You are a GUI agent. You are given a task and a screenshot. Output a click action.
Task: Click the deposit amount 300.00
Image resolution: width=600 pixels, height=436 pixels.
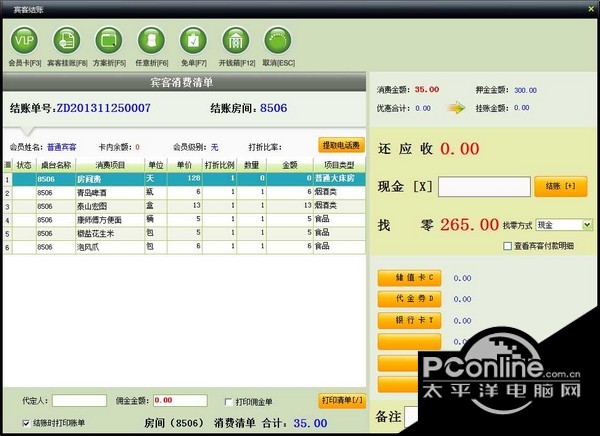(x=525, y=90)
